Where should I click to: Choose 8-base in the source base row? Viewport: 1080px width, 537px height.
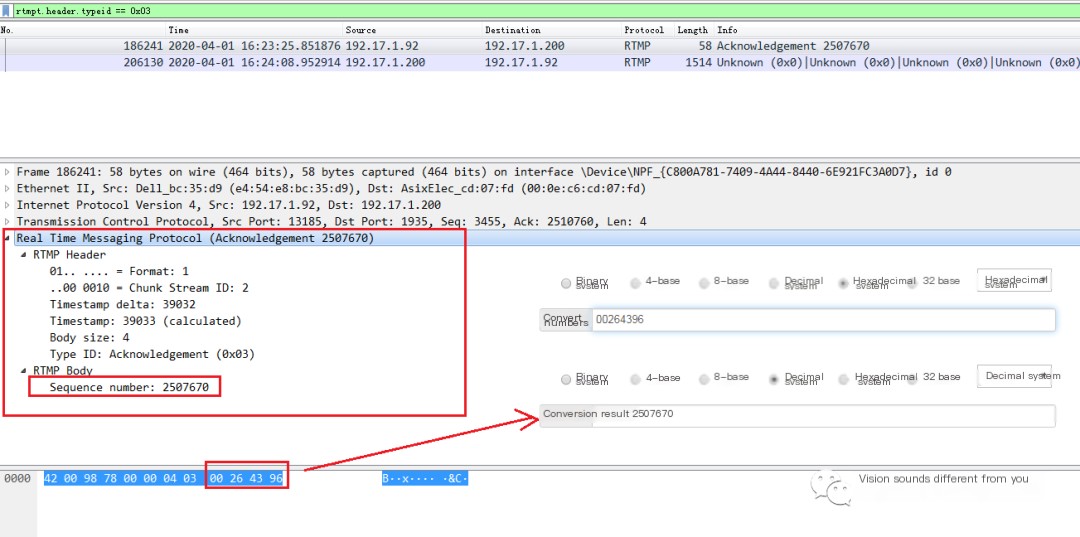coord(703,283)
